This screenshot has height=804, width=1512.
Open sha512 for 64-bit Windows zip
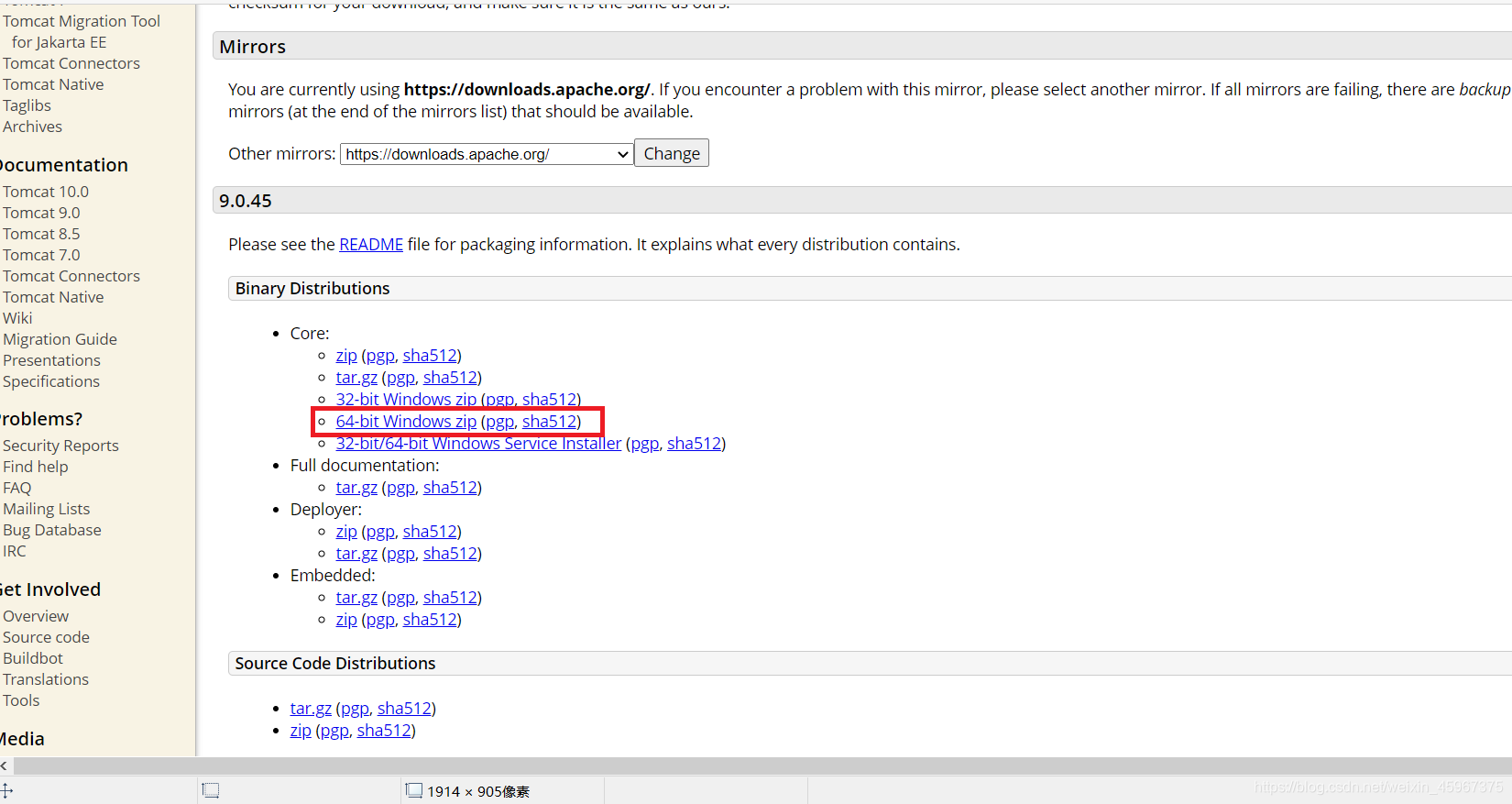click(x=550, y=422)
